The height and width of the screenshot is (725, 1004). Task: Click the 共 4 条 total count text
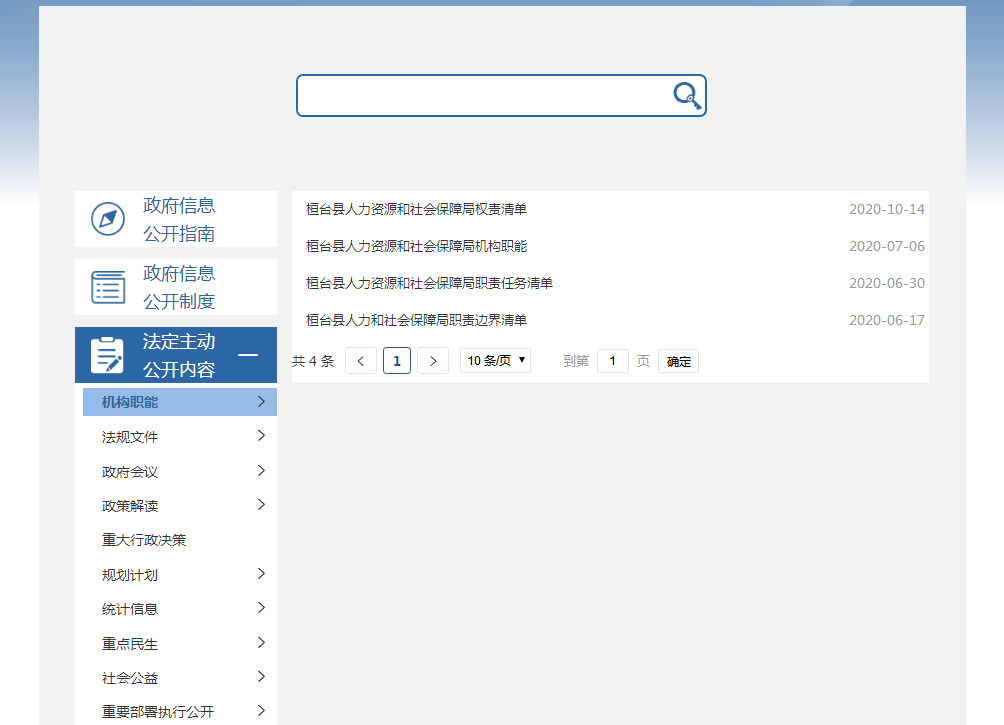click(x=313, y=361)
